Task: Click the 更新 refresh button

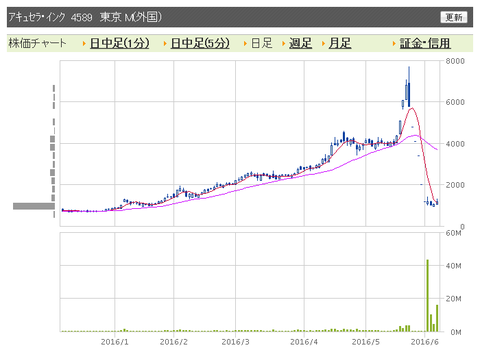Action: (454, 17)
